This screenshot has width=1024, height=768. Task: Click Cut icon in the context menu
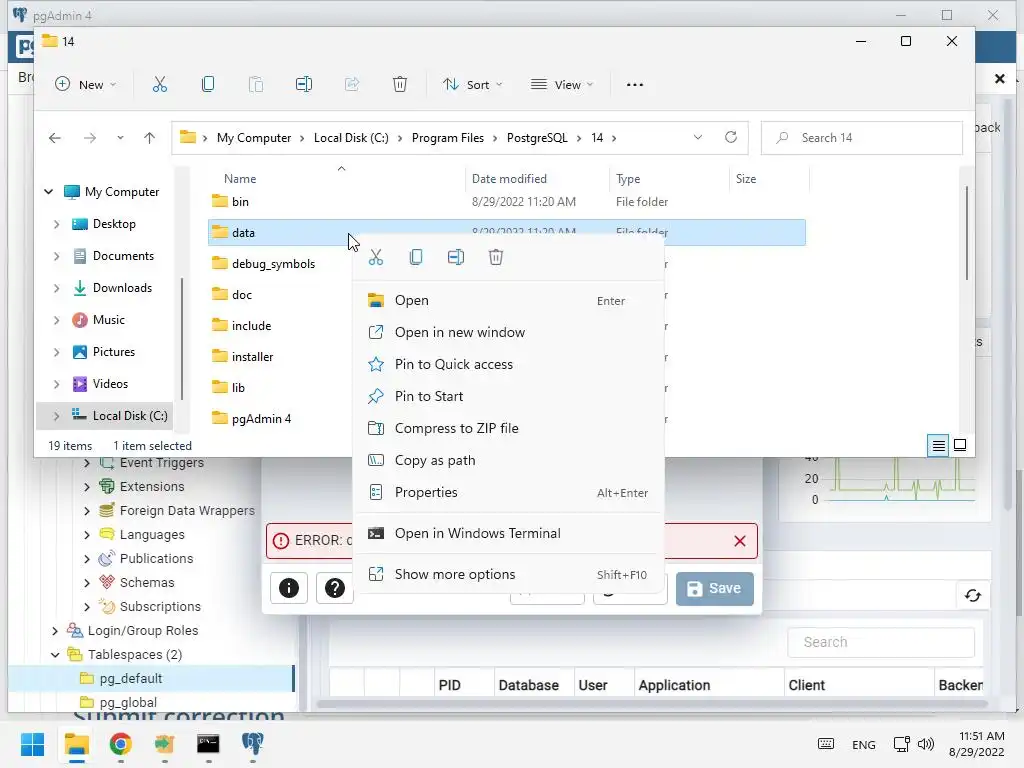tap(376, 257)
